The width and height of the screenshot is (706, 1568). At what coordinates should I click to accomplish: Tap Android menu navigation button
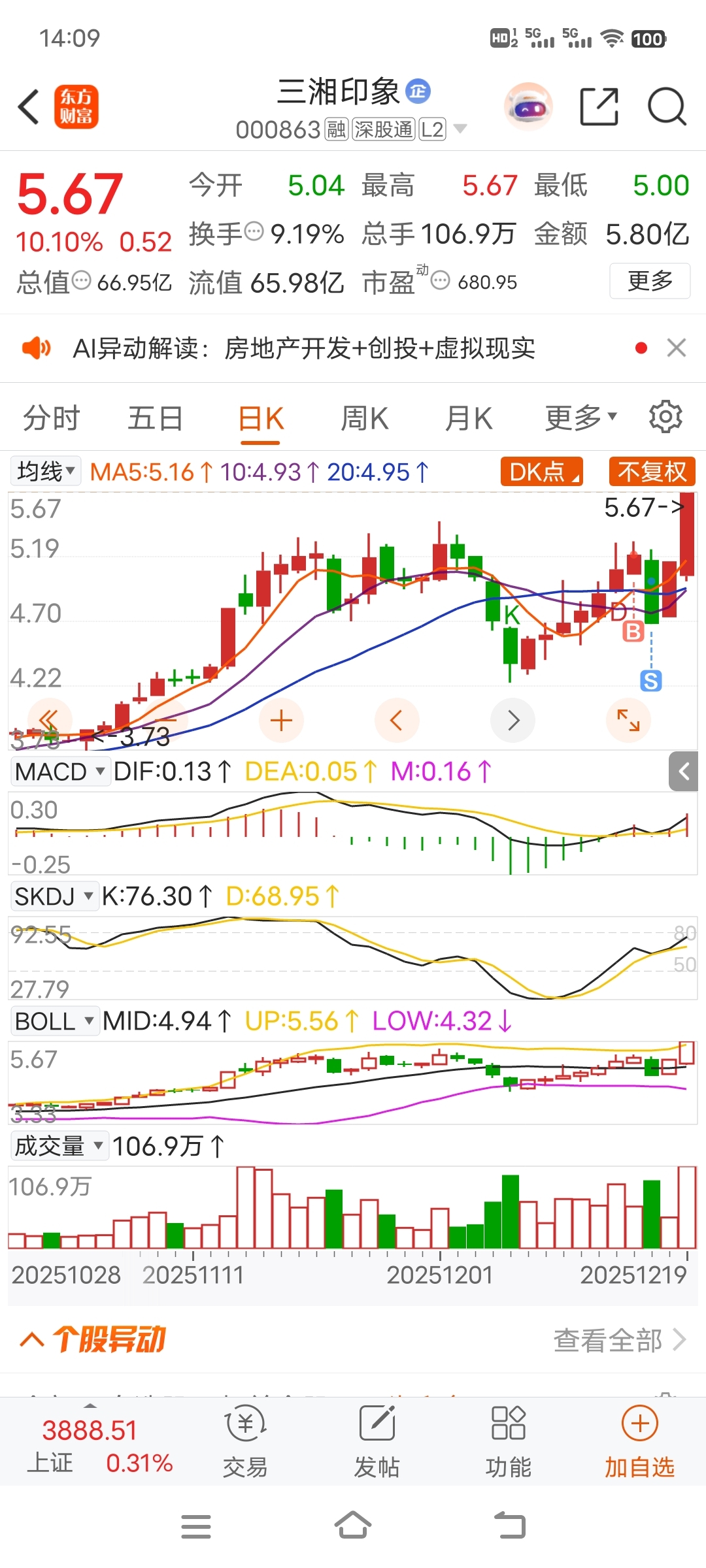[x=196, y=1527]
